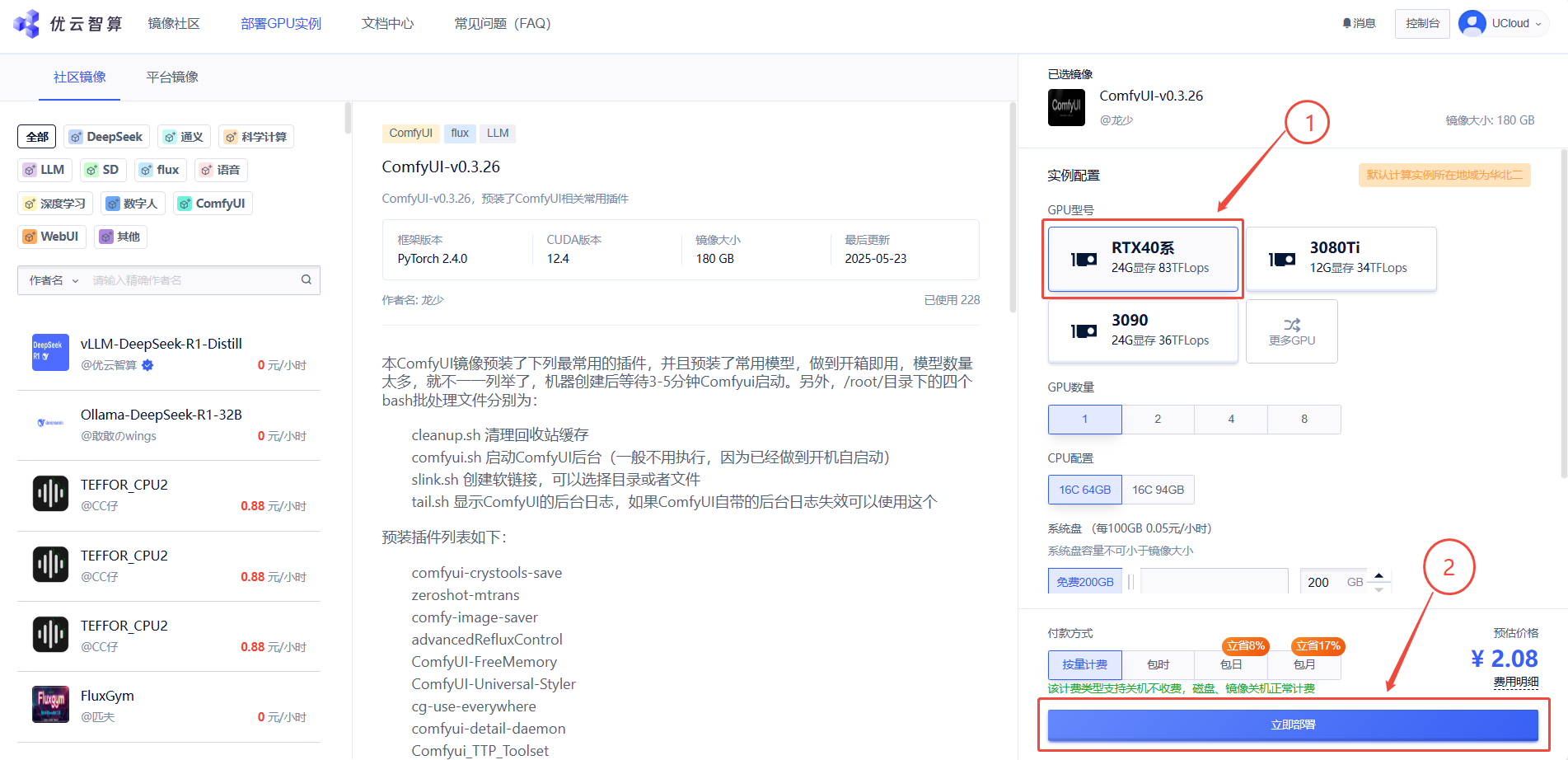Click the flux tag above title
This screenshot has height=760, width=1568.
click(x=460, y=133)
